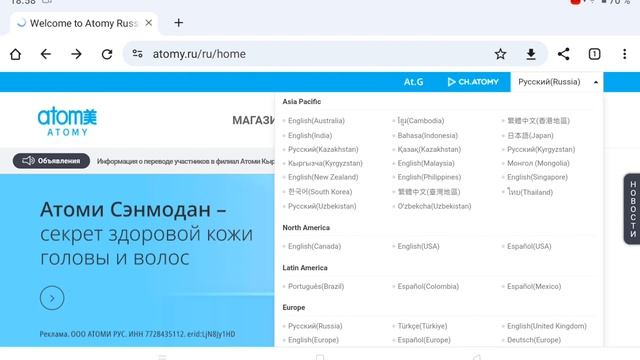Choose English(Europe) option
Screen dimensions: 640x360
tap(313, 340)
